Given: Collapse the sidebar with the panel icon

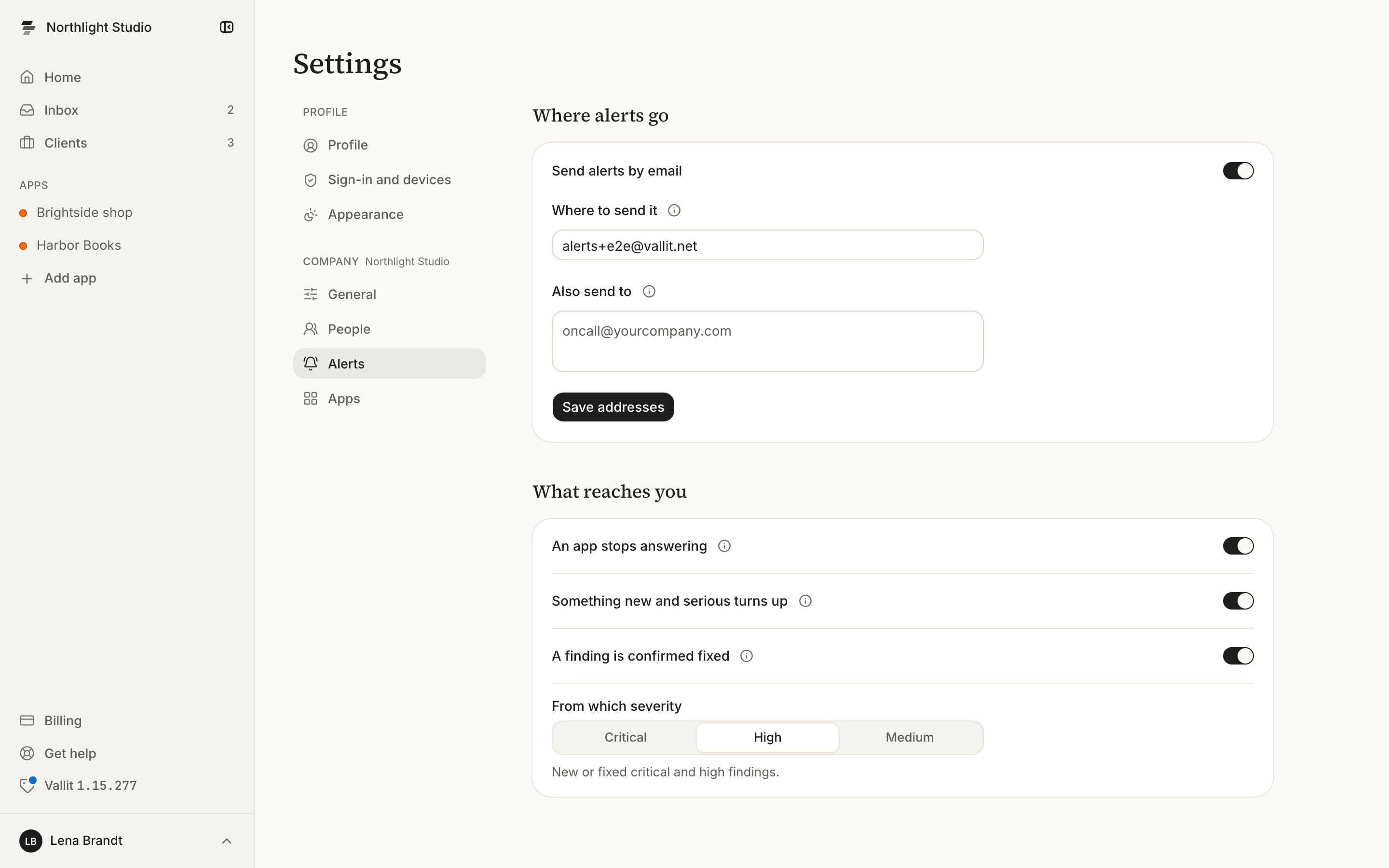Looking at the screenshot, I should tap(227, 27).
